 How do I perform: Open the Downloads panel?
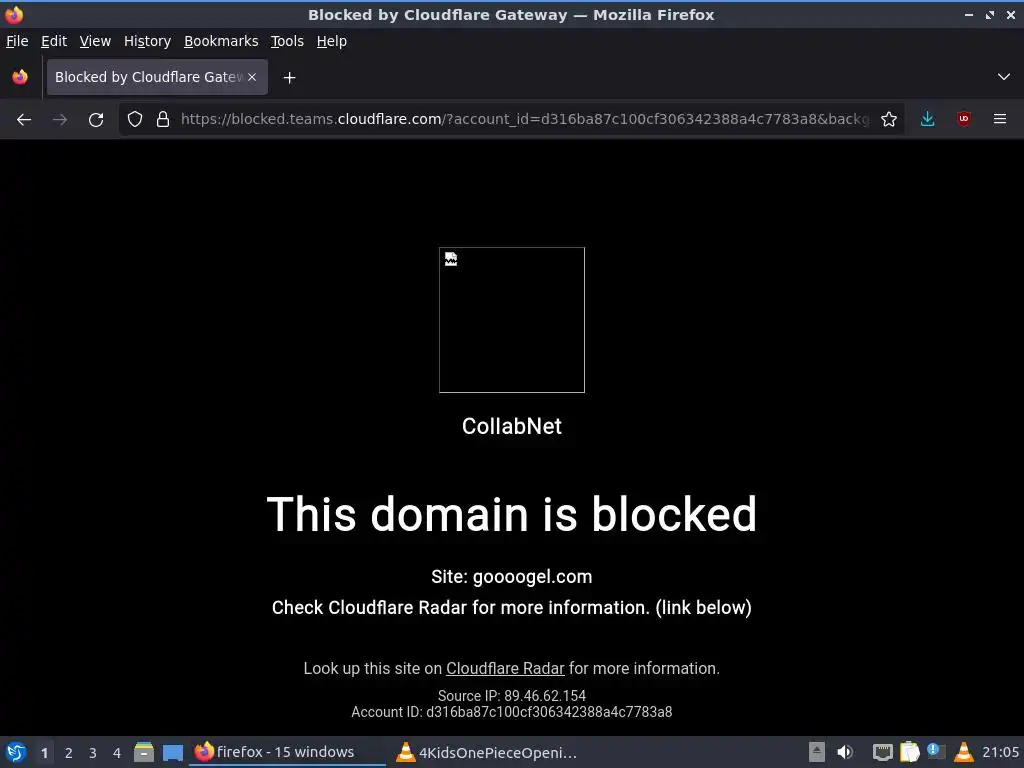(927, 119)
